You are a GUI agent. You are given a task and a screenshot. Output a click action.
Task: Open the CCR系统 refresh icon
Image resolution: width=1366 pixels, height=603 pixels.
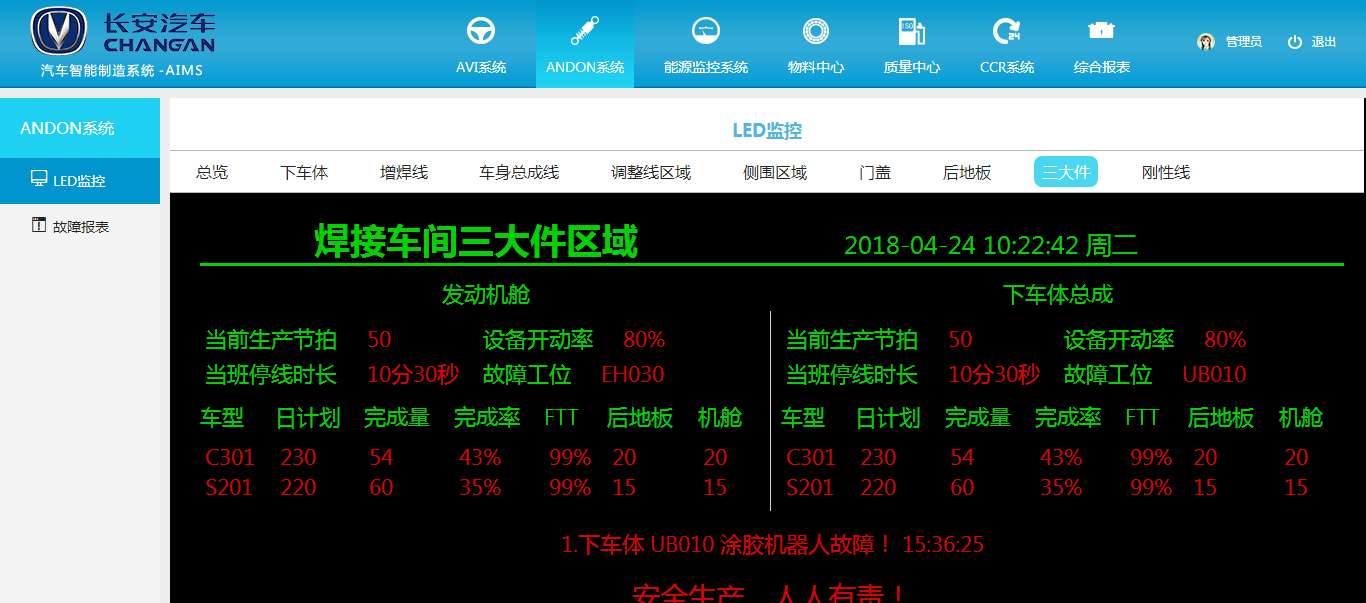click(1007, 31)
